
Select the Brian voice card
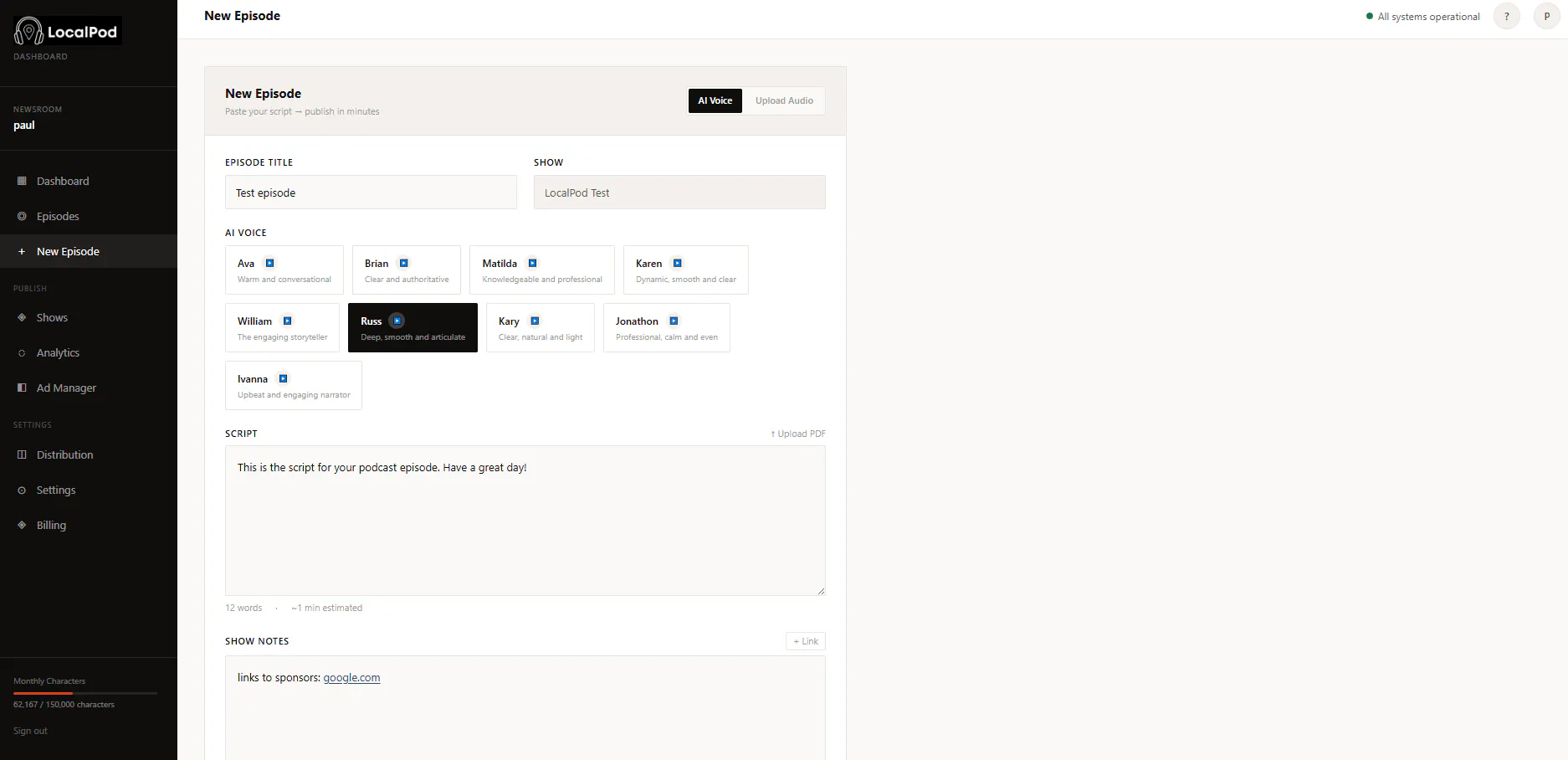pyautogui.click(x=407, y=270)
